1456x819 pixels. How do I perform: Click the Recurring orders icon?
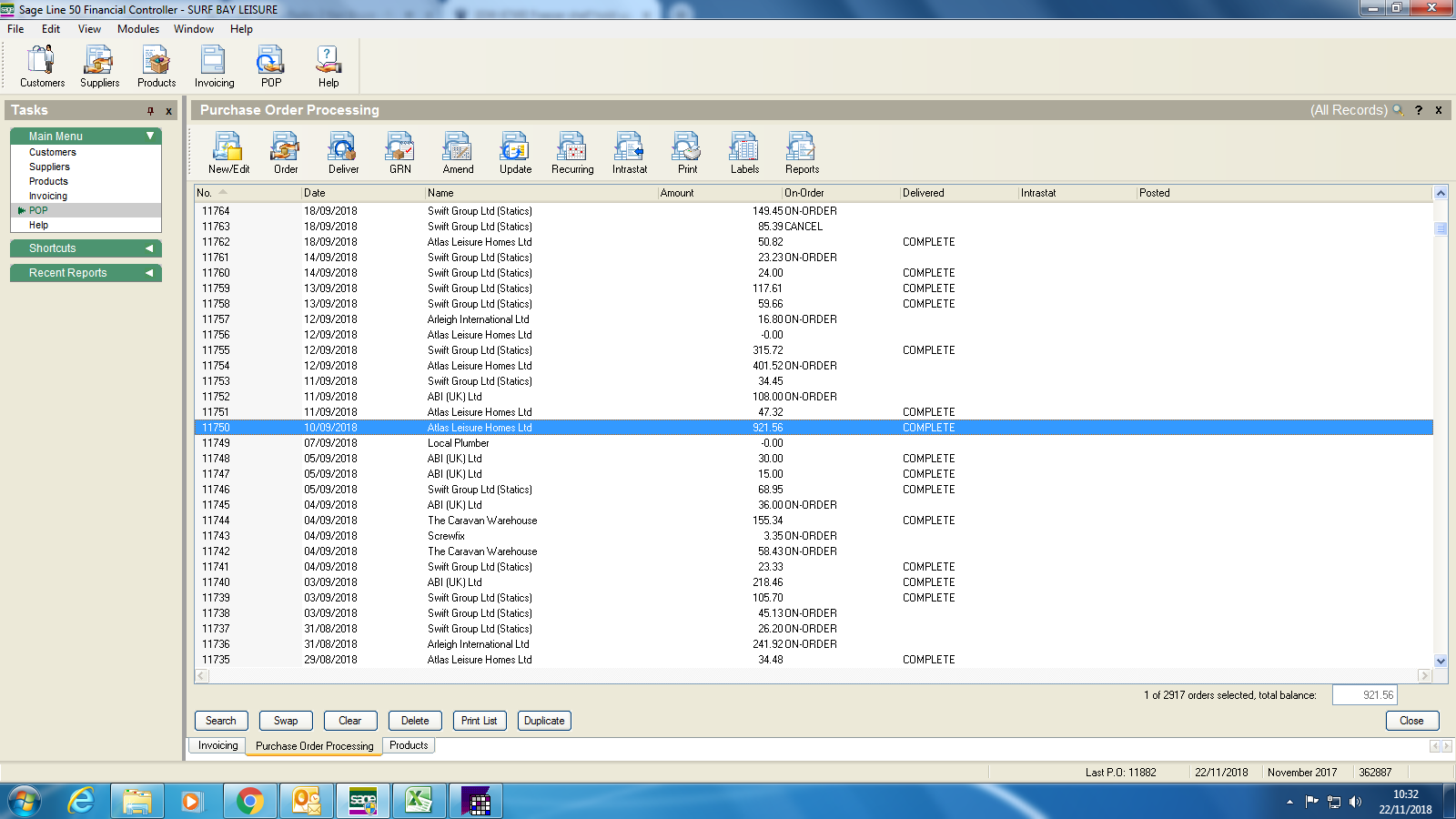point(571,152)
